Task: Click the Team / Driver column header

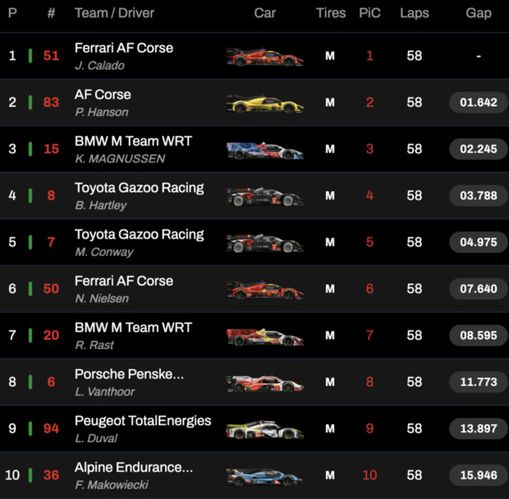Action: click(x=114, y=13)
